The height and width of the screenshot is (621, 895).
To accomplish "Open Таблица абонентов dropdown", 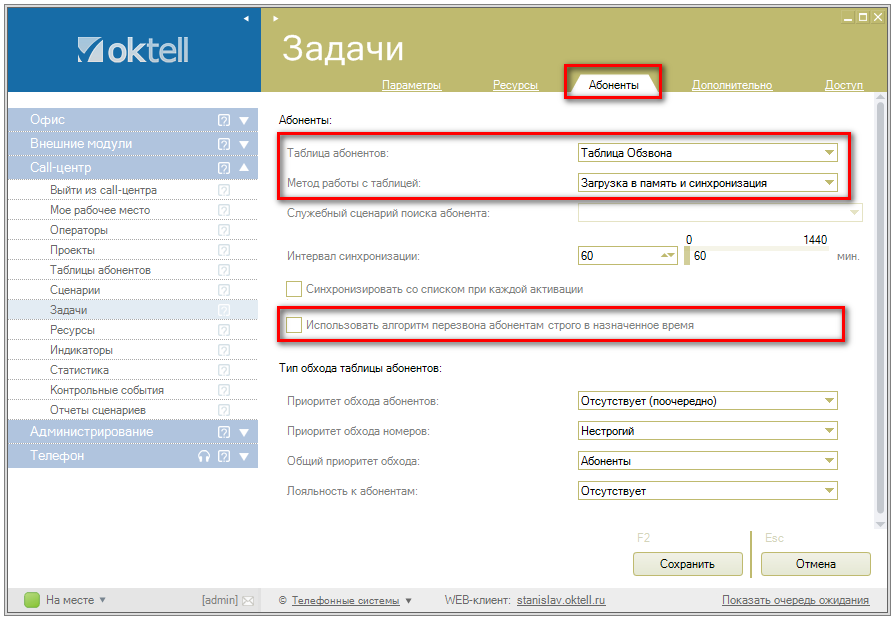I will [x=829, y=153].
